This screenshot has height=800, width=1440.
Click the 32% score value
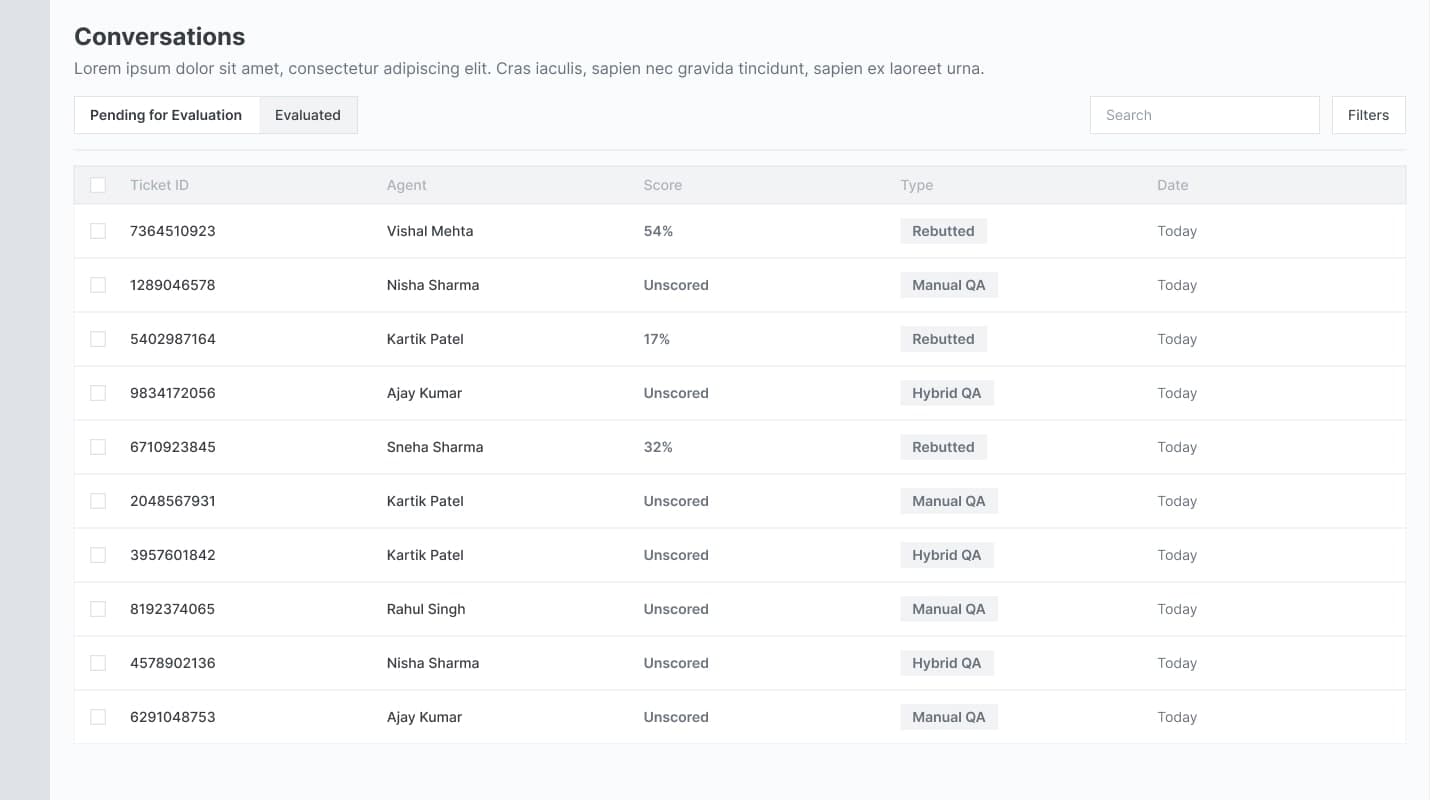pyautogui.click(x=658, y=447)
